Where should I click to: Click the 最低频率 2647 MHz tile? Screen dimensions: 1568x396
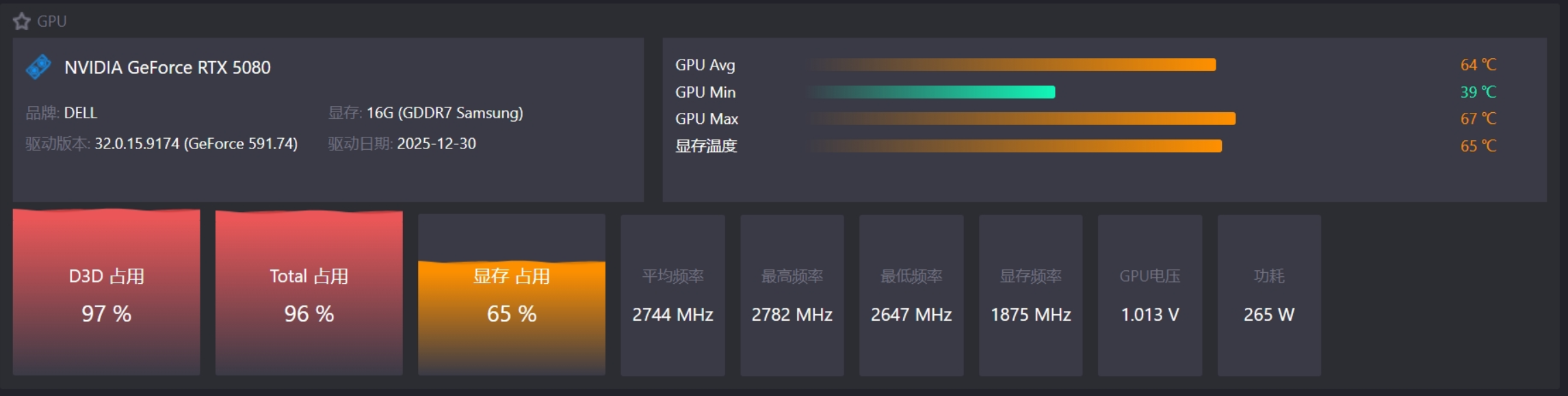[x=911, y=295]
